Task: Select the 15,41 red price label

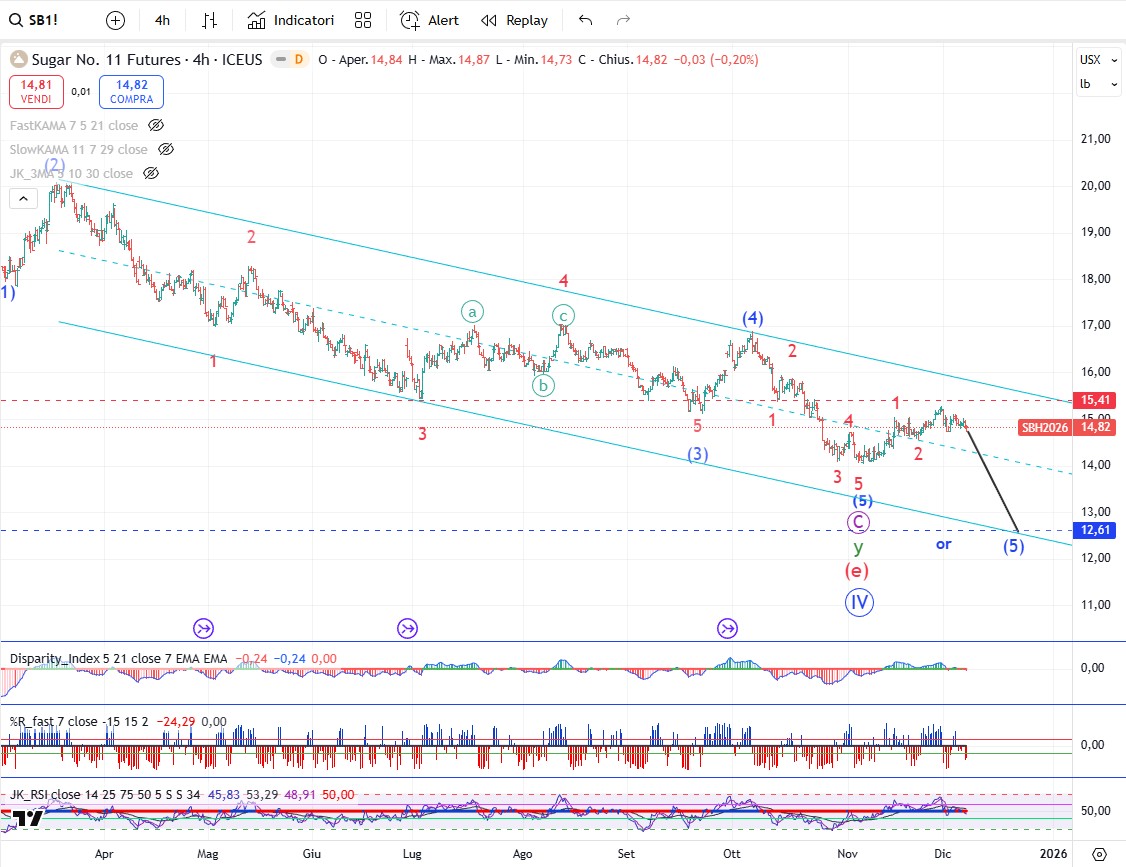Action: tap(1094, 400)
